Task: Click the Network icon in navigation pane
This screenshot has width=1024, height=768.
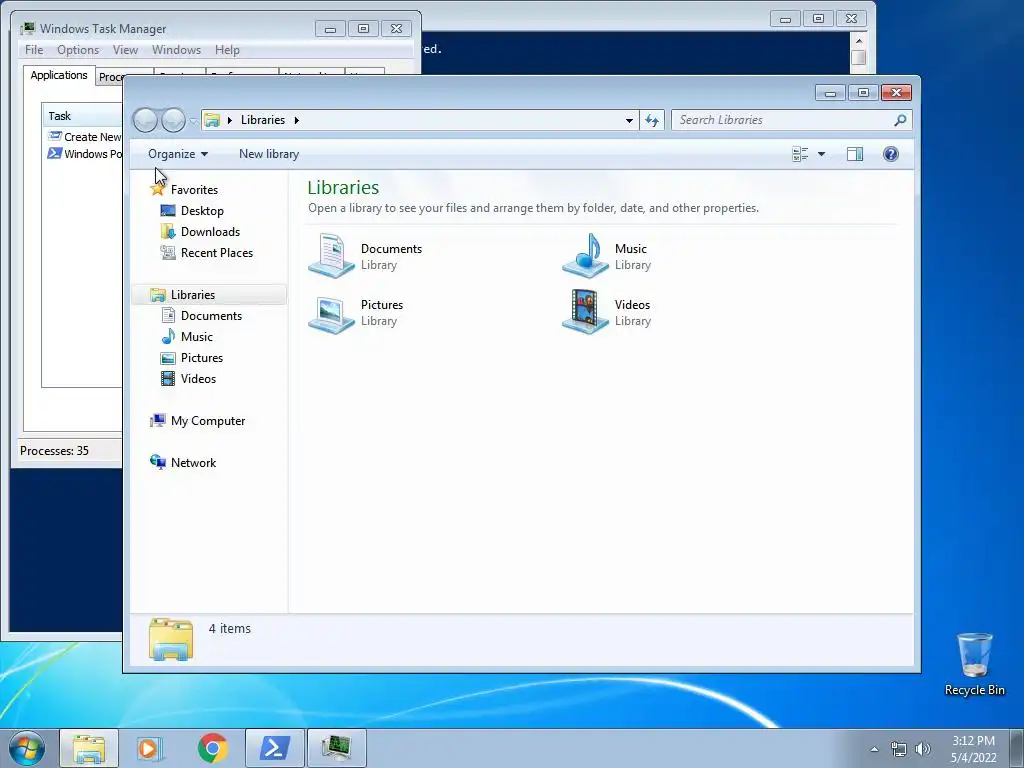Action: point(157,462)
